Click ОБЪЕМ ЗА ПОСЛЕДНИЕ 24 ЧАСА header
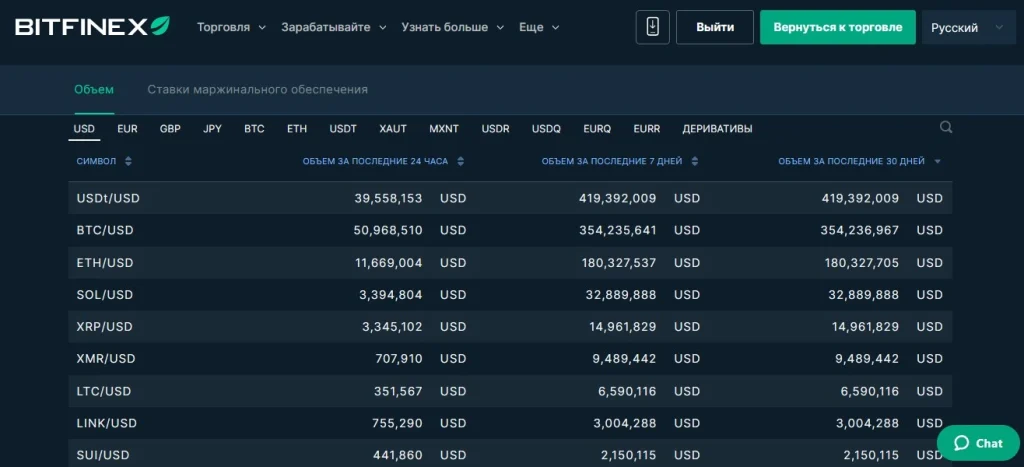Viewport: 1024px width, 467px height. pos(376,161)
